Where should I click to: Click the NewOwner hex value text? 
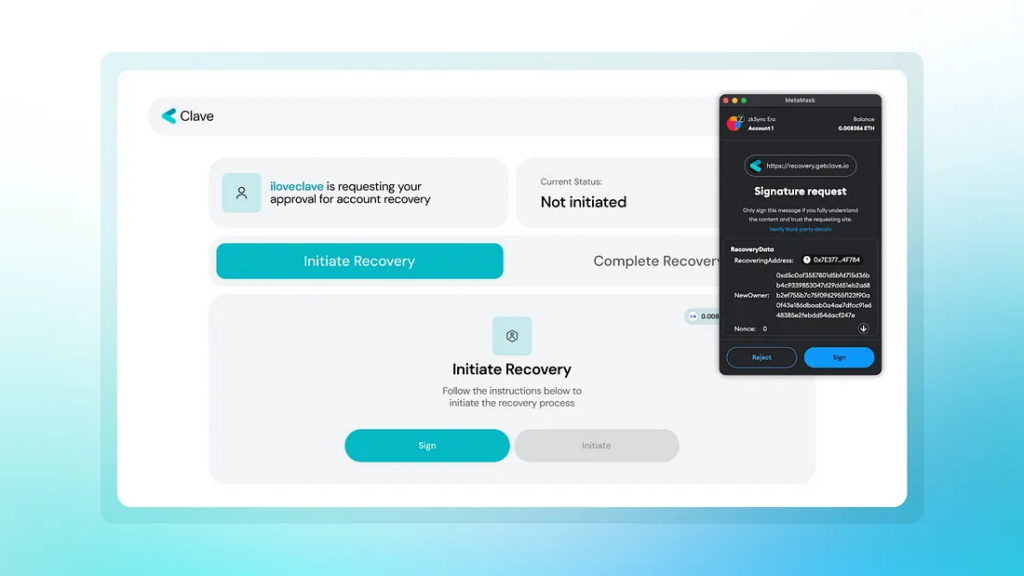point(823,295)
